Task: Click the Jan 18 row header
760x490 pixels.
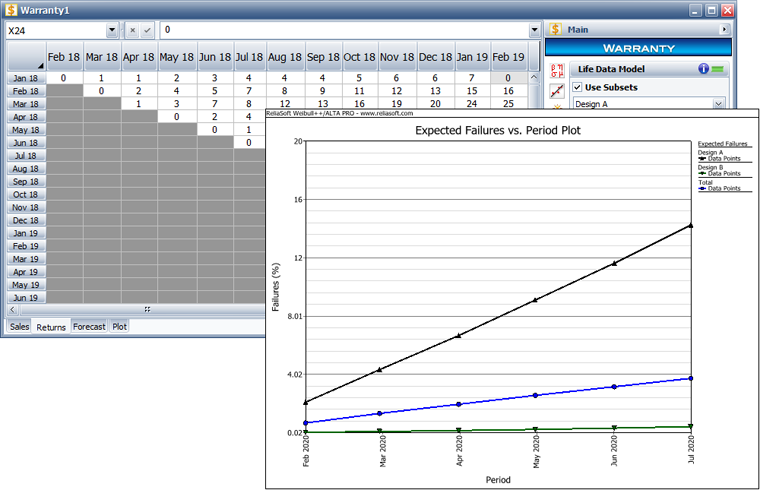Action: coord(26,78)
